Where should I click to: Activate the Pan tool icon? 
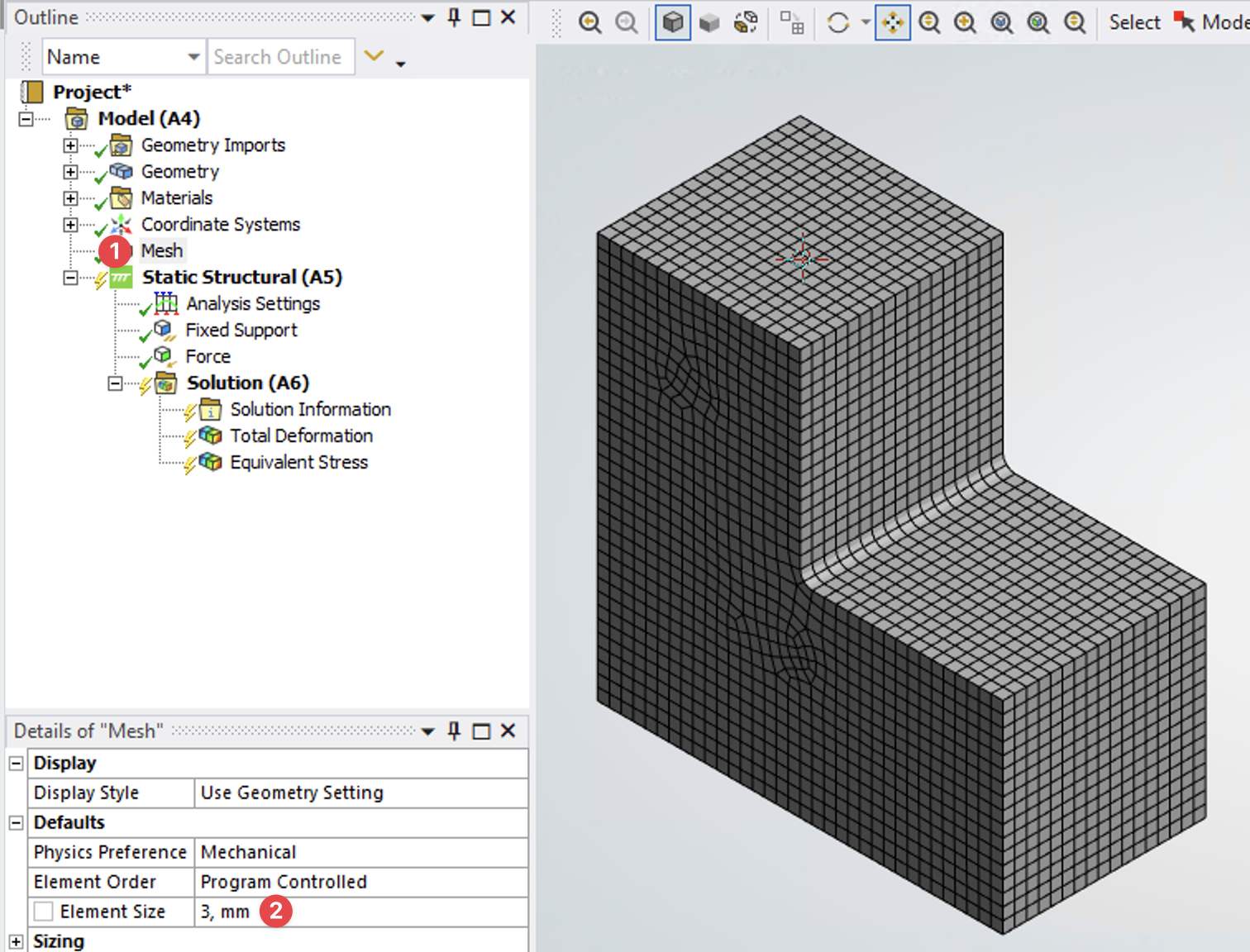coord(893,22)
